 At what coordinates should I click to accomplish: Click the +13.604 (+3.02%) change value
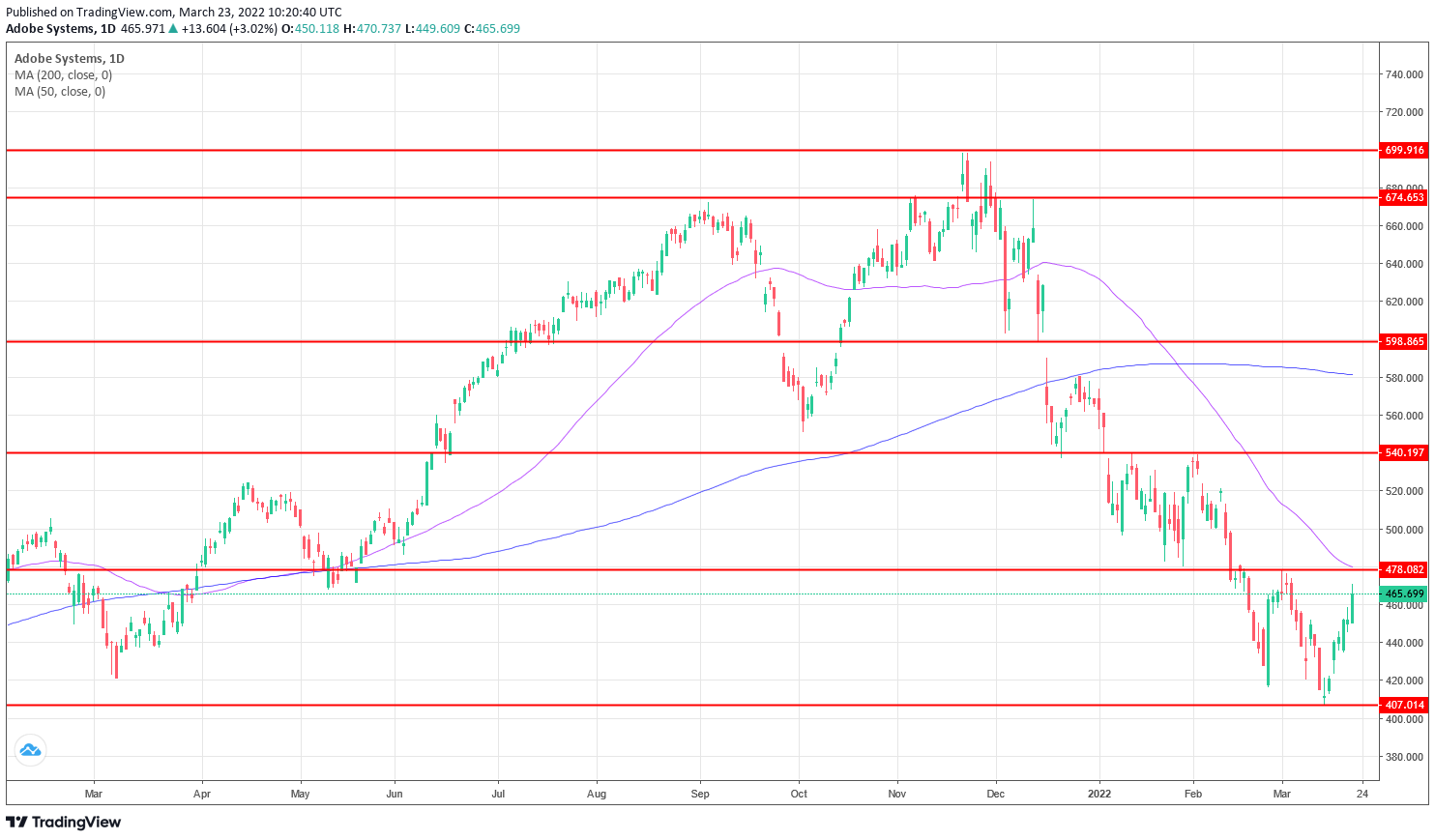click(229, 29)
